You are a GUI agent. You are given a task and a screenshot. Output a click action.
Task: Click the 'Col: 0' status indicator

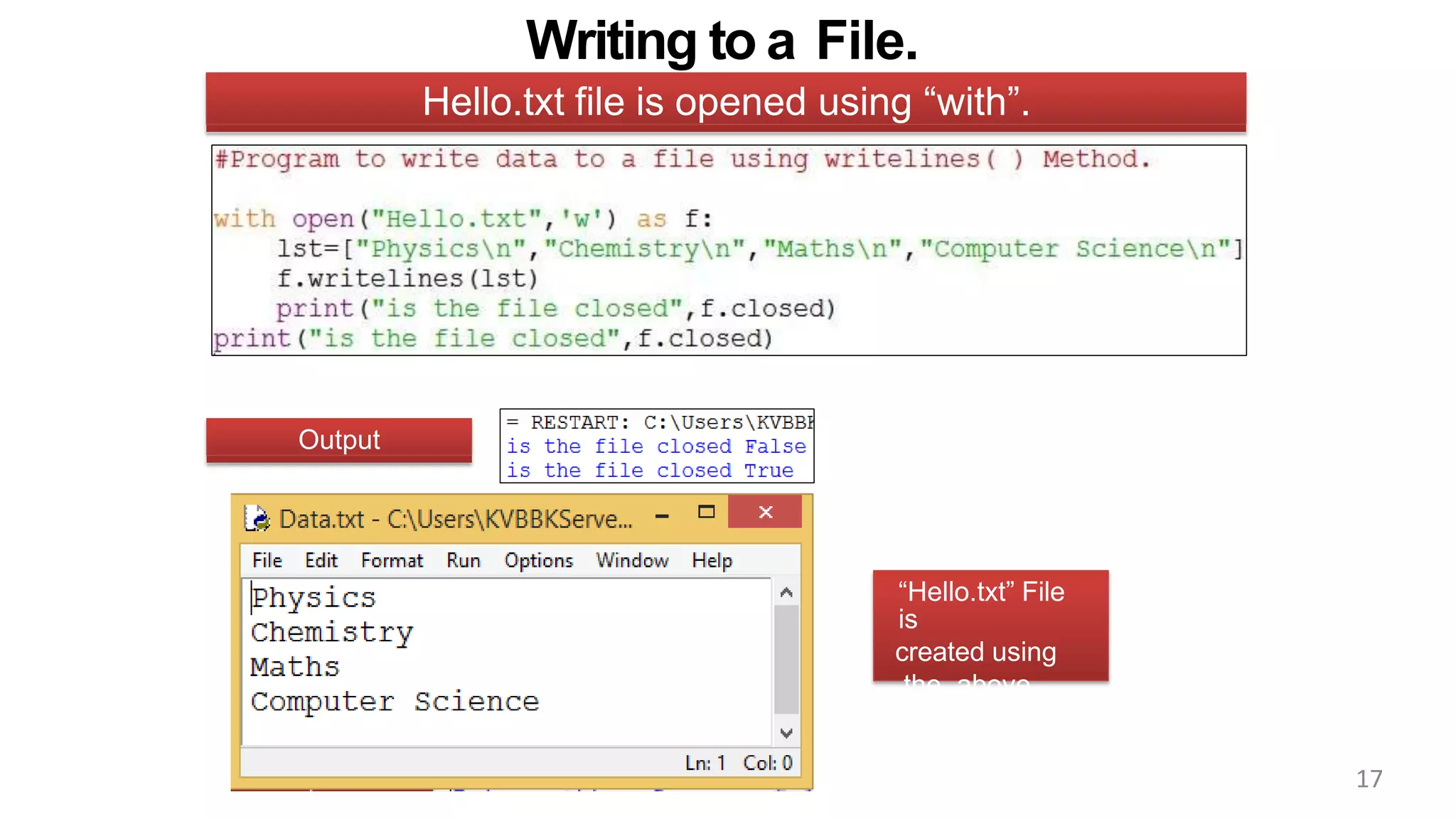[768, 764]
